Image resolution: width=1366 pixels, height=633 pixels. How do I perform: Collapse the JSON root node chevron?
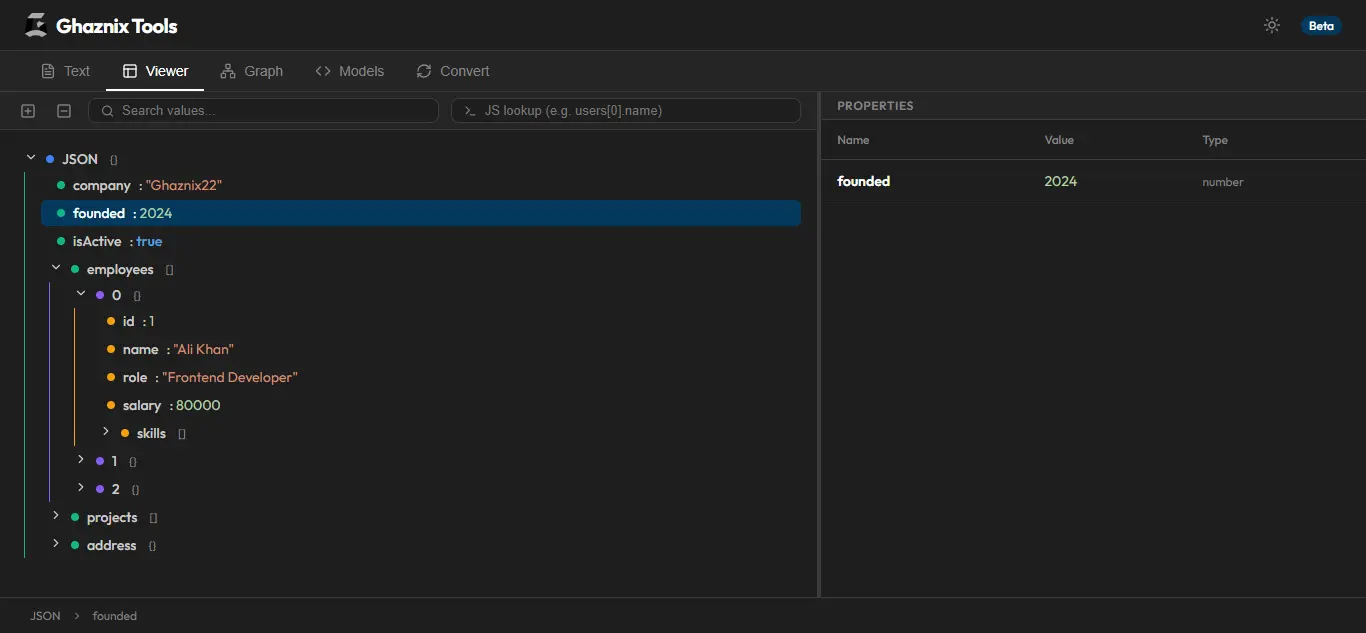pos(30,157)
